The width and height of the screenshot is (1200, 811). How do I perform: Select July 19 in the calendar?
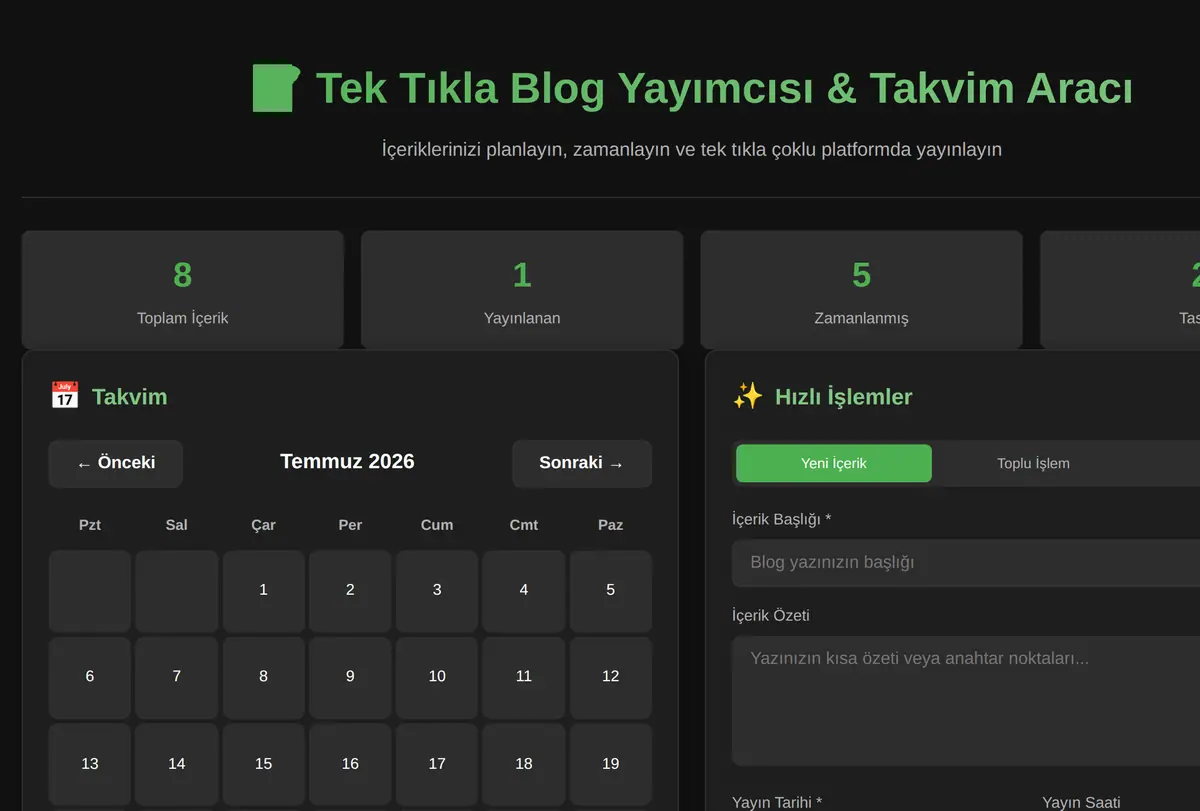coord(611,764)
